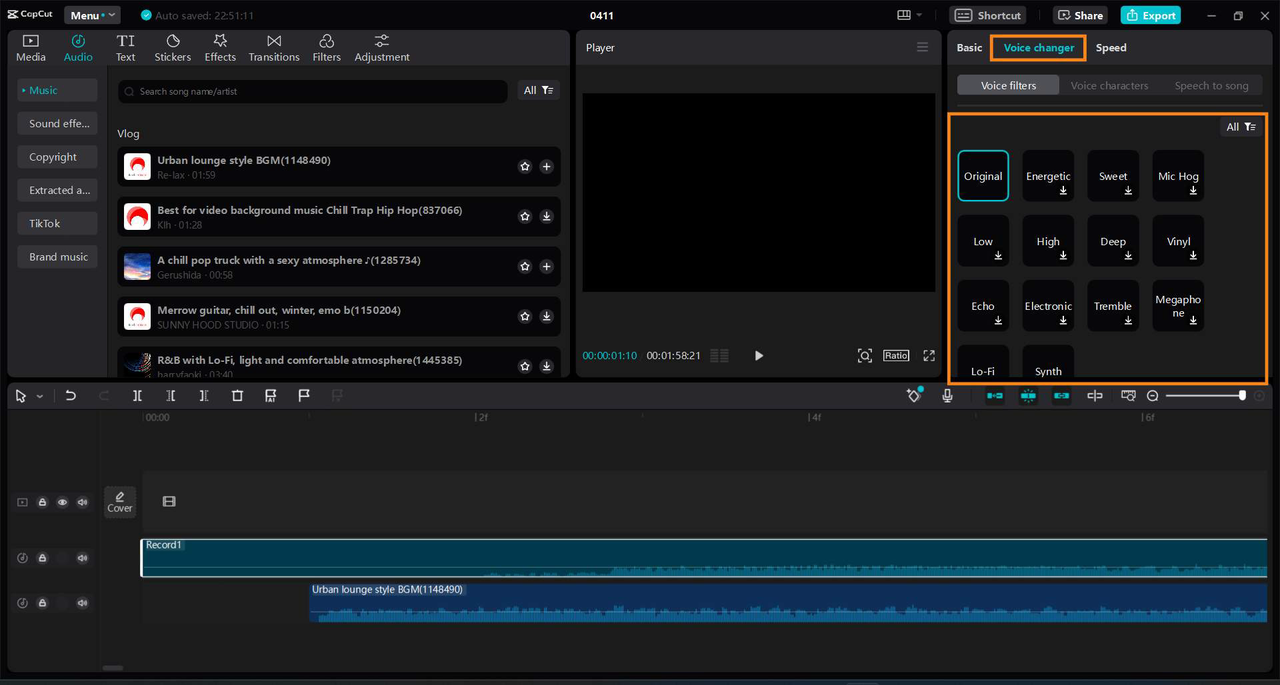
Task: Click the Ratio button in player
Action: (x=896, y=356)
